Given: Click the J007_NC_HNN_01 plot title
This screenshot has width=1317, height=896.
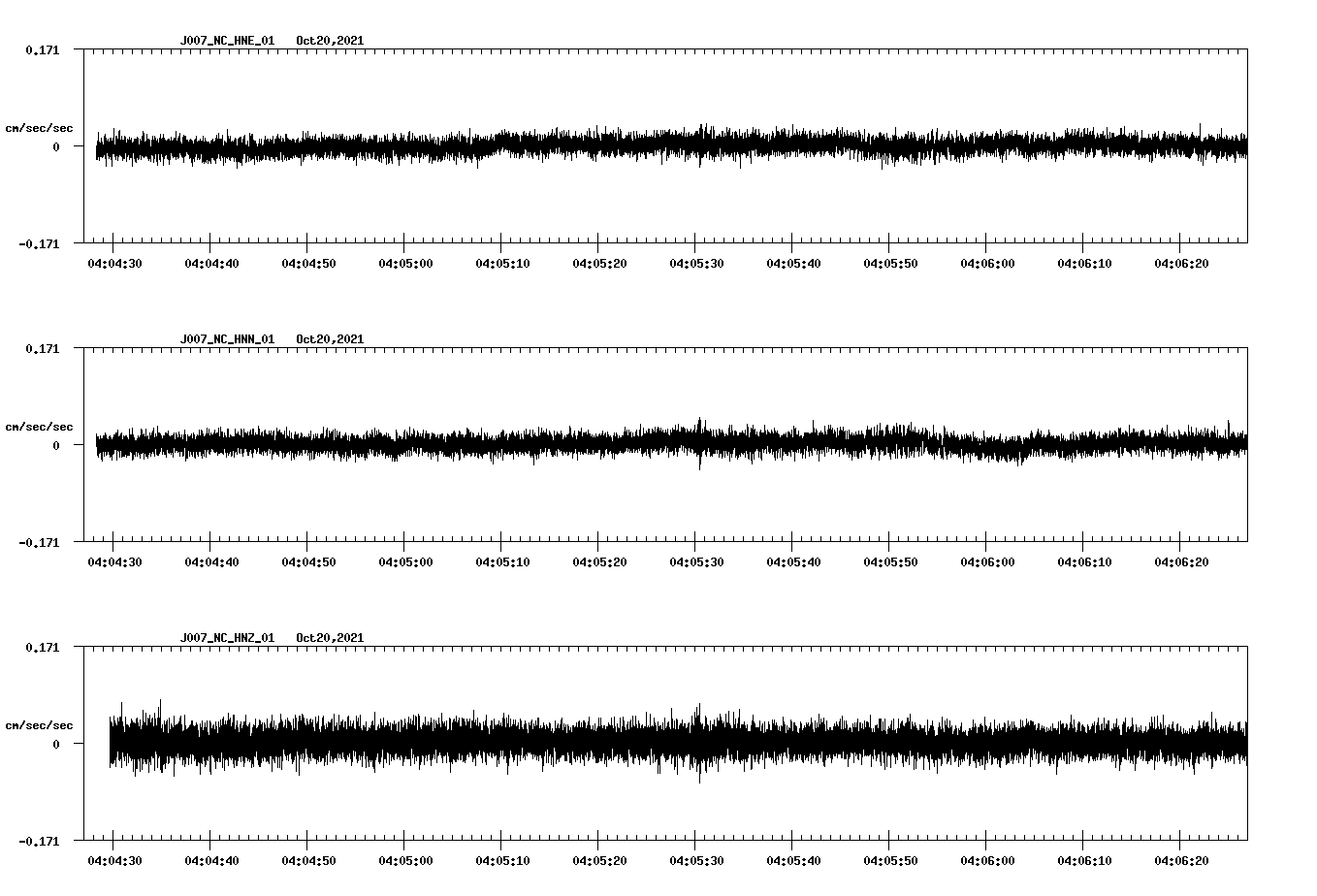Looking at the screenshot, I should [x=227, y=339].
